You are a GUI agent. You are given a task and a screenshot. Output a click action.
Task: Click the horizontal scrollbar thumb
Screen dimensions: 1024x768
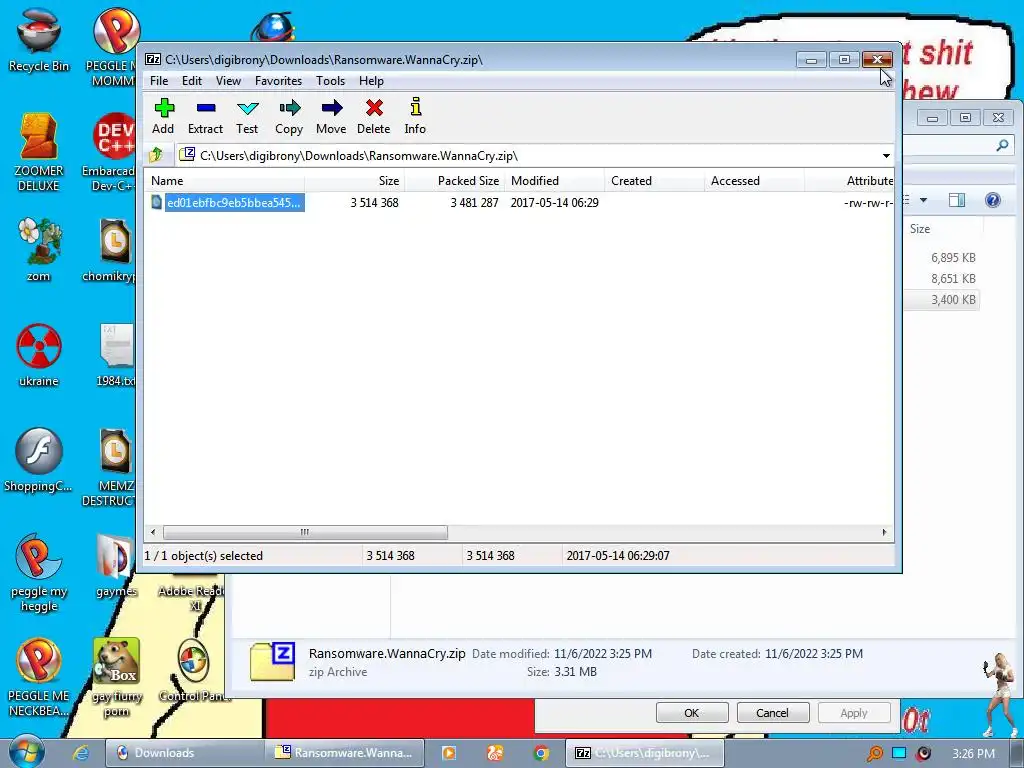pos(305,532)
